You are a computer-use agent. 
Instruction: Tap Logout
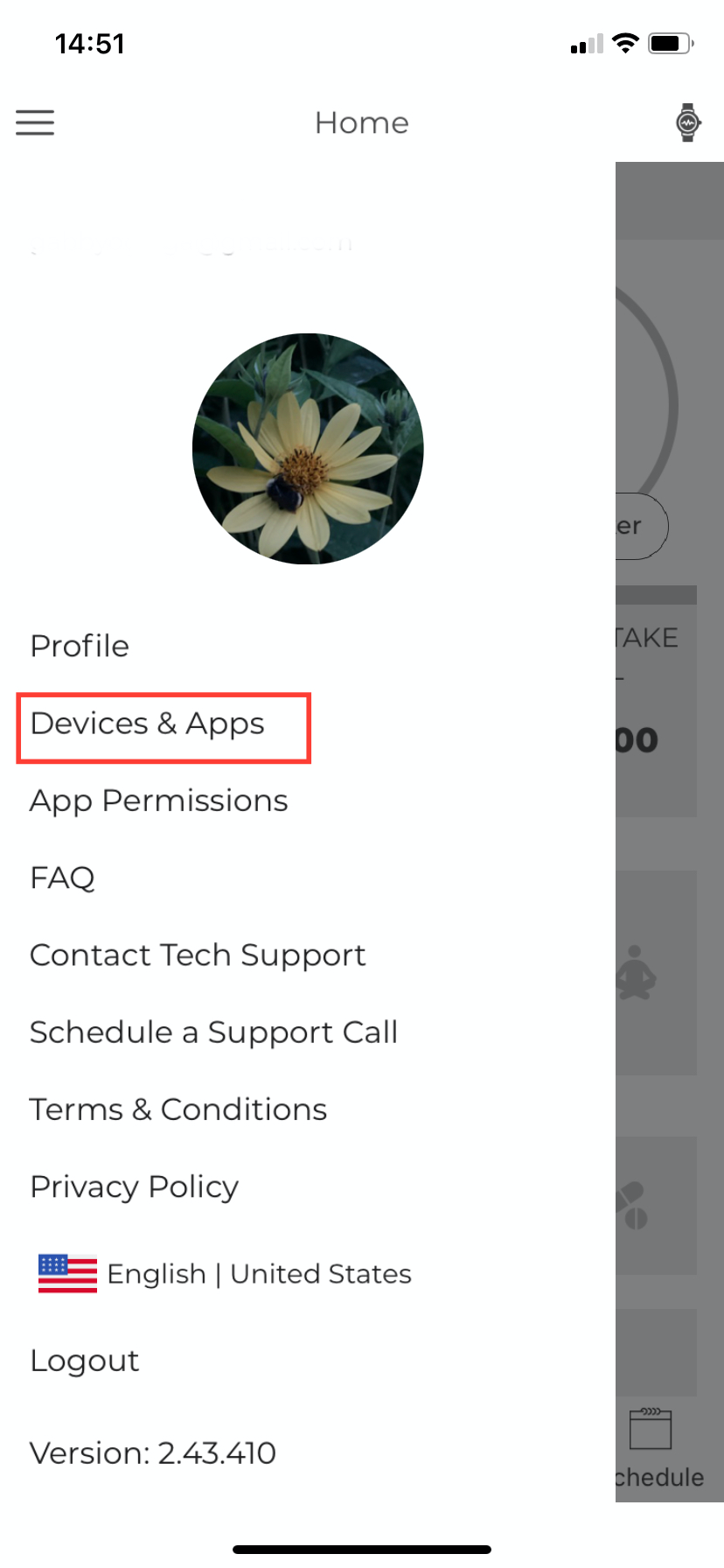pyautogui.click(x=85, y=1361)
